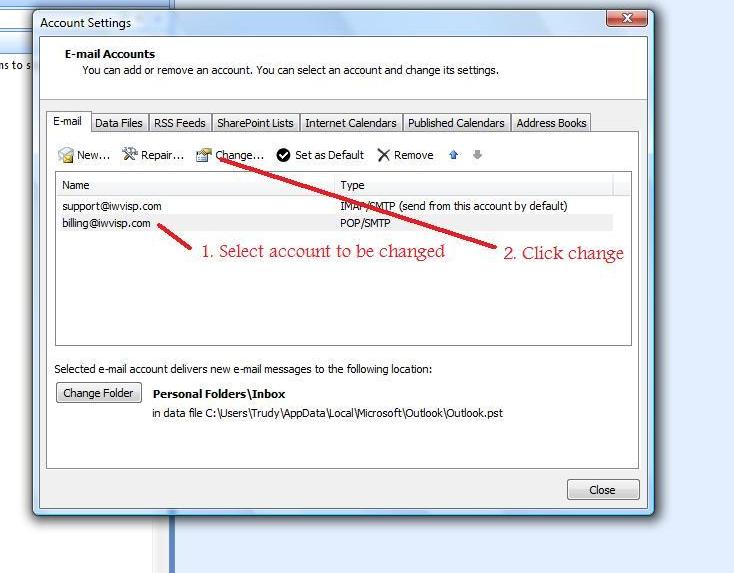Sort accounts by Name column header

click(195, 185)
